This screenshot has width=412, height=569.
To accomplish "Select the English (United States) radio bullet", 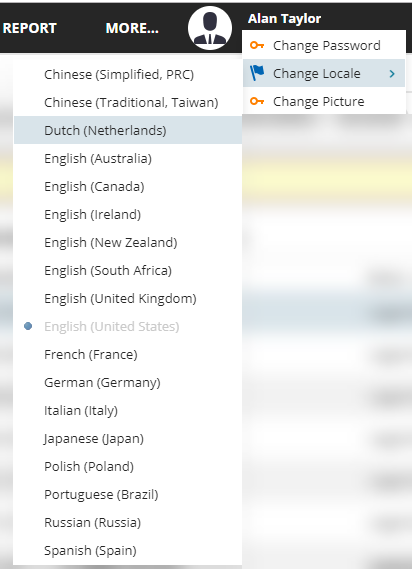I will coord(28,326).
